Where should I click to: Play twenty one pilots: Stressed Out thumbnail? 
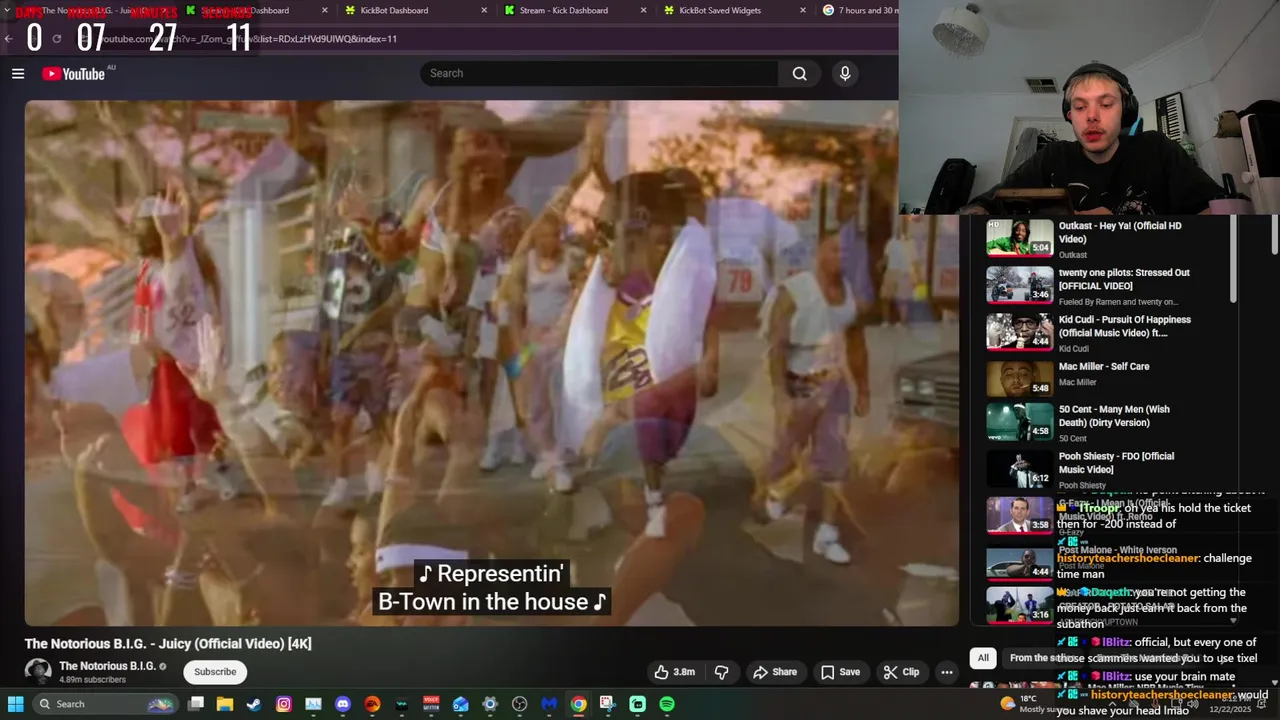[1020, 285]
